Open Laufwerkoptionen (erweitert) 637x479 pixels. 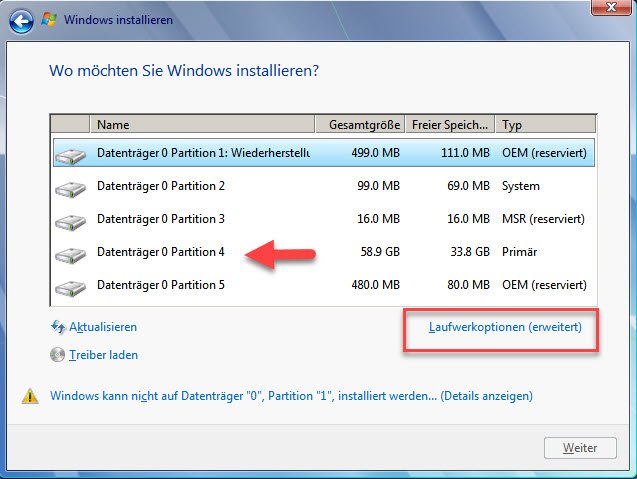pos(505,327)
